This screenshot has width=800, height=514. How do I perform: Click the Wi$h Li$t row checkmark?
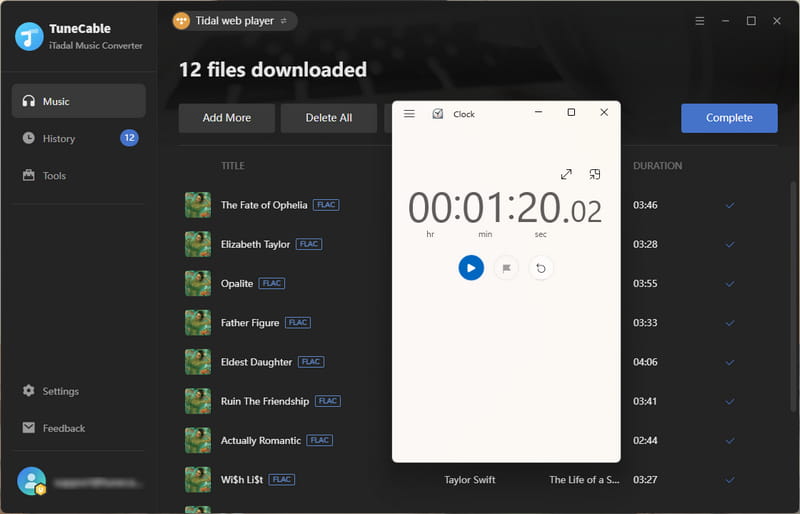tap(730, 480)
